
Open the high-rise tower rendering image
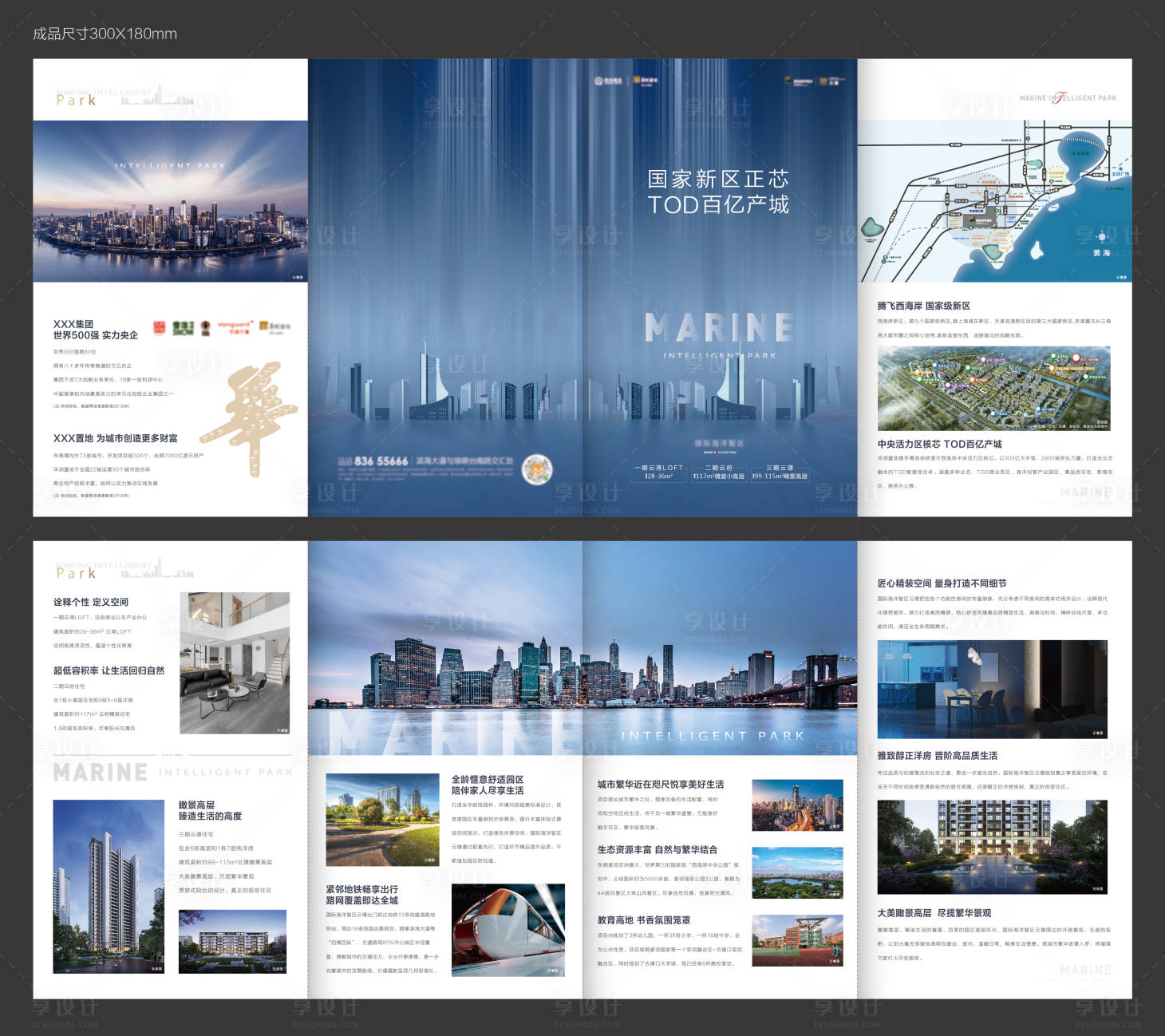(x=97, y=886)
